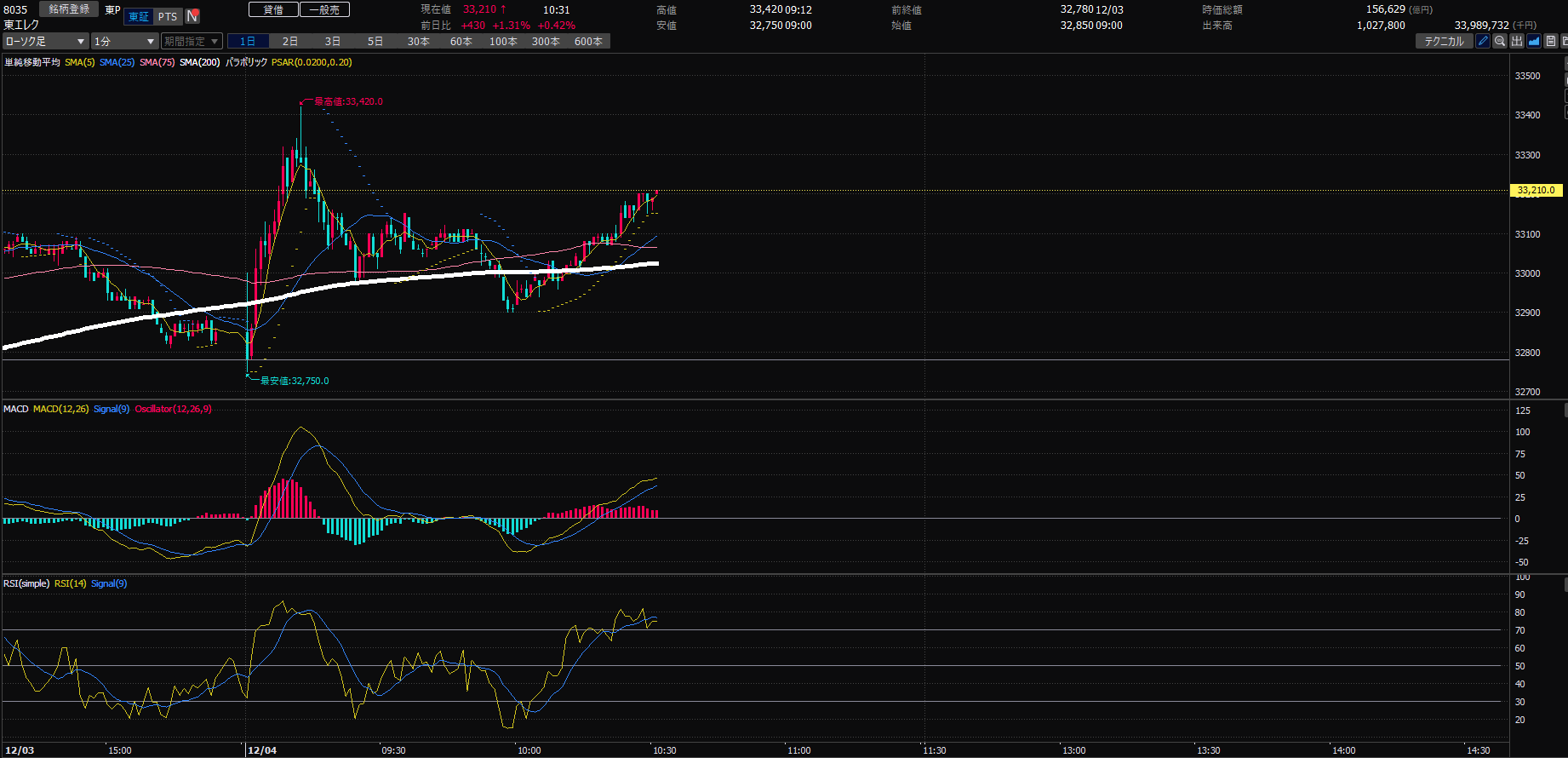Expand the 1分 interval dropdown
Image resolution: width=1568 pixels, height=758 pixels.
(x=124, y=41)
